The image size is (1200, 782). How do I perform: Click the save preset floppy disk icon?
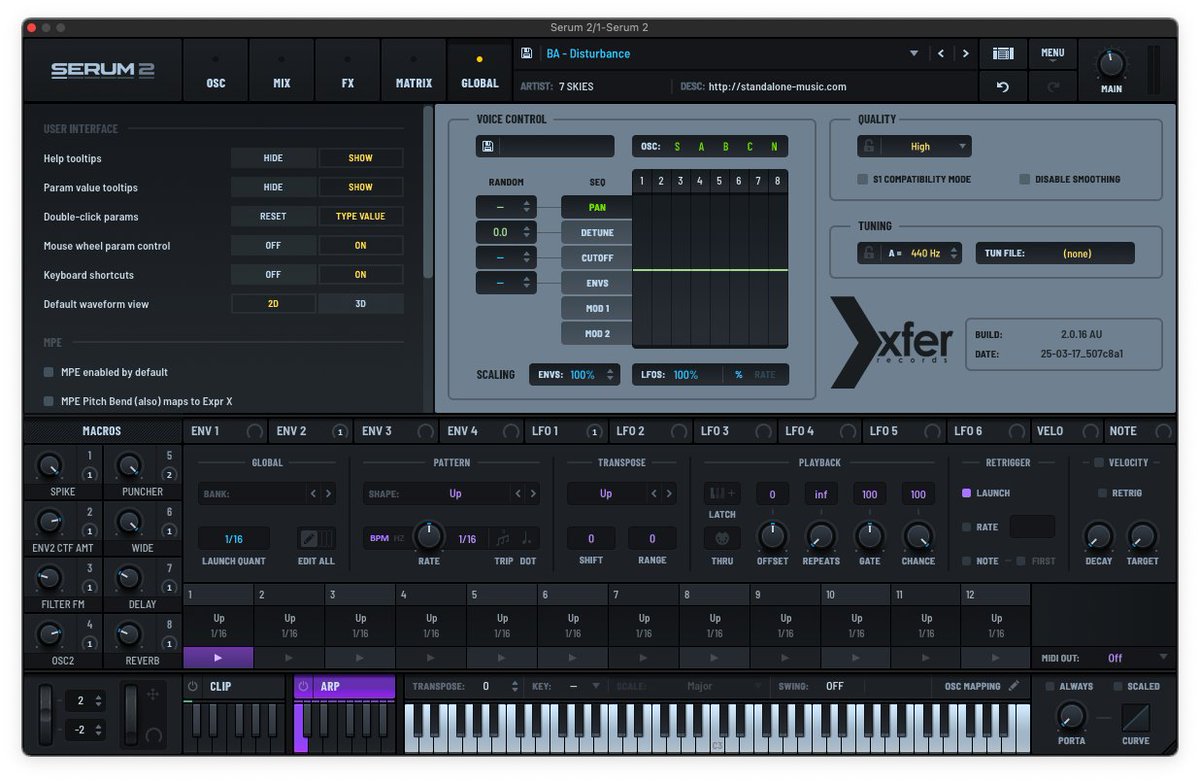526,53
